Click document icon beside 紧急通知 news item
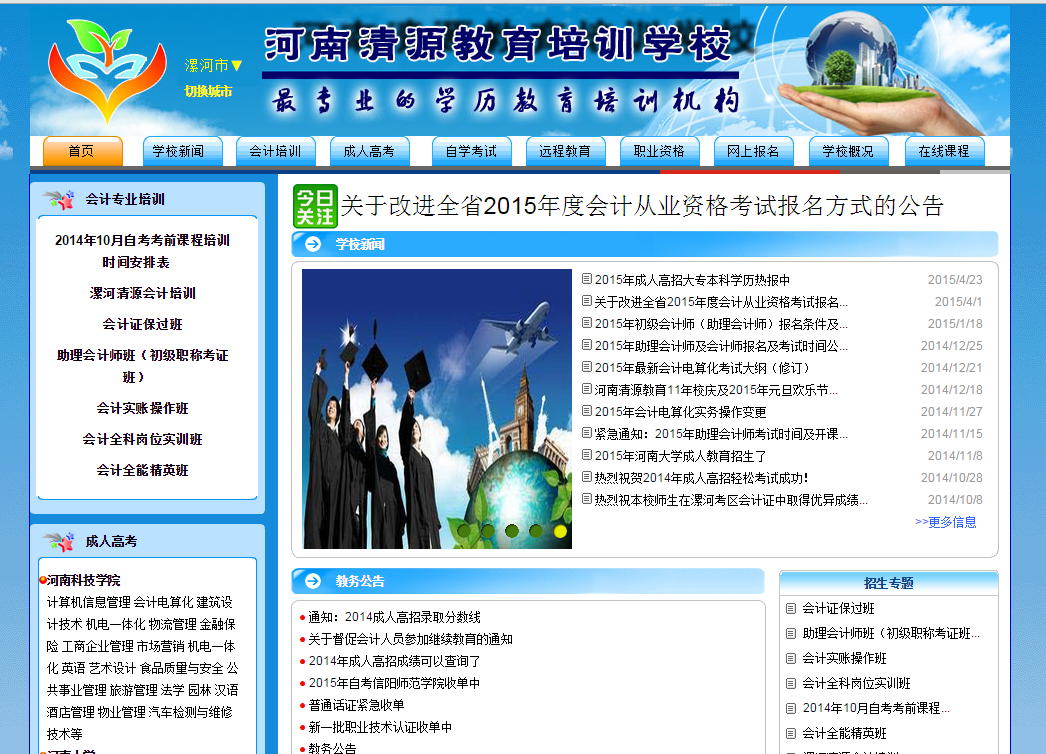1046x754 pixels. [x=586, y=432]
